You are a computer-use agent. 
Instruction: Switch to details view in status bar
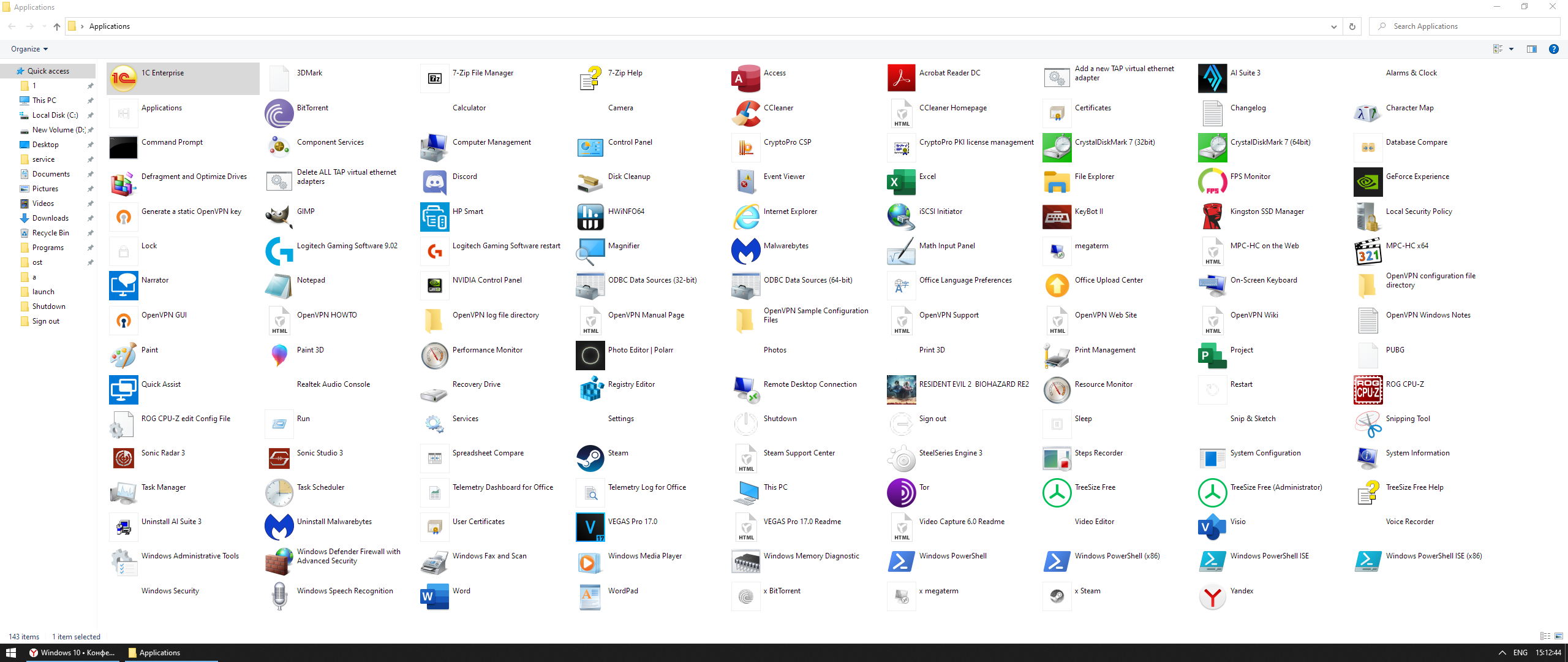pyautogui.click(x=1544, y=636)
